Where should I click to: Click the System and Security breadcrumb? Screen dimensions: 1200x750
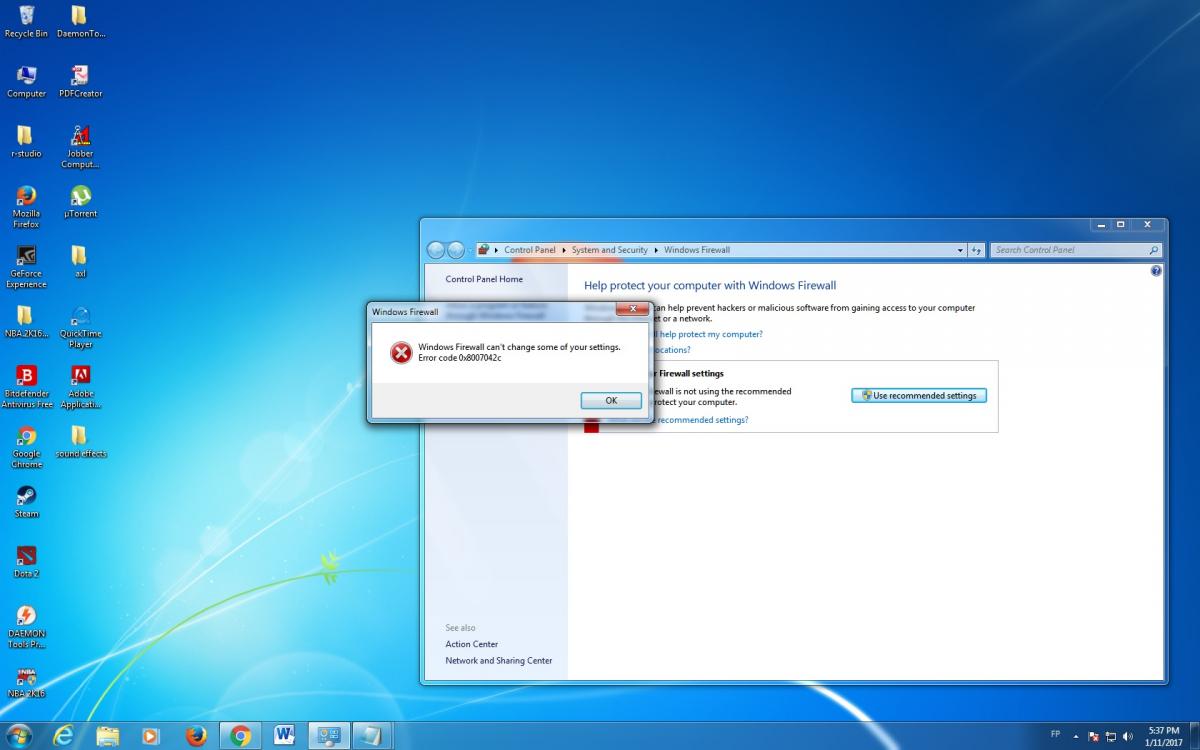[x=610, y=250]
